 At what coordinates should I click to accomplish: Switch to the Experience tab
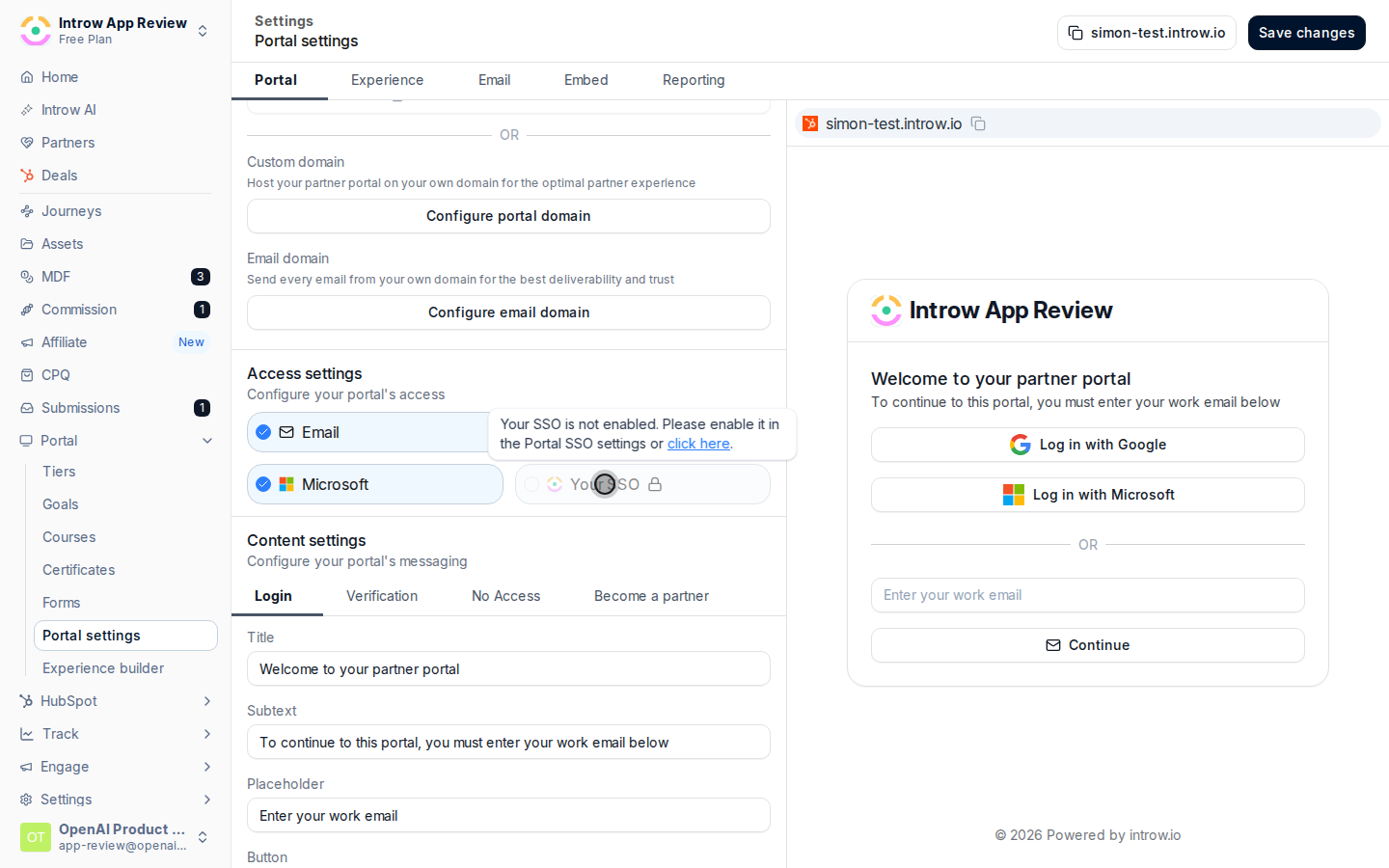(x=387, y=80)
